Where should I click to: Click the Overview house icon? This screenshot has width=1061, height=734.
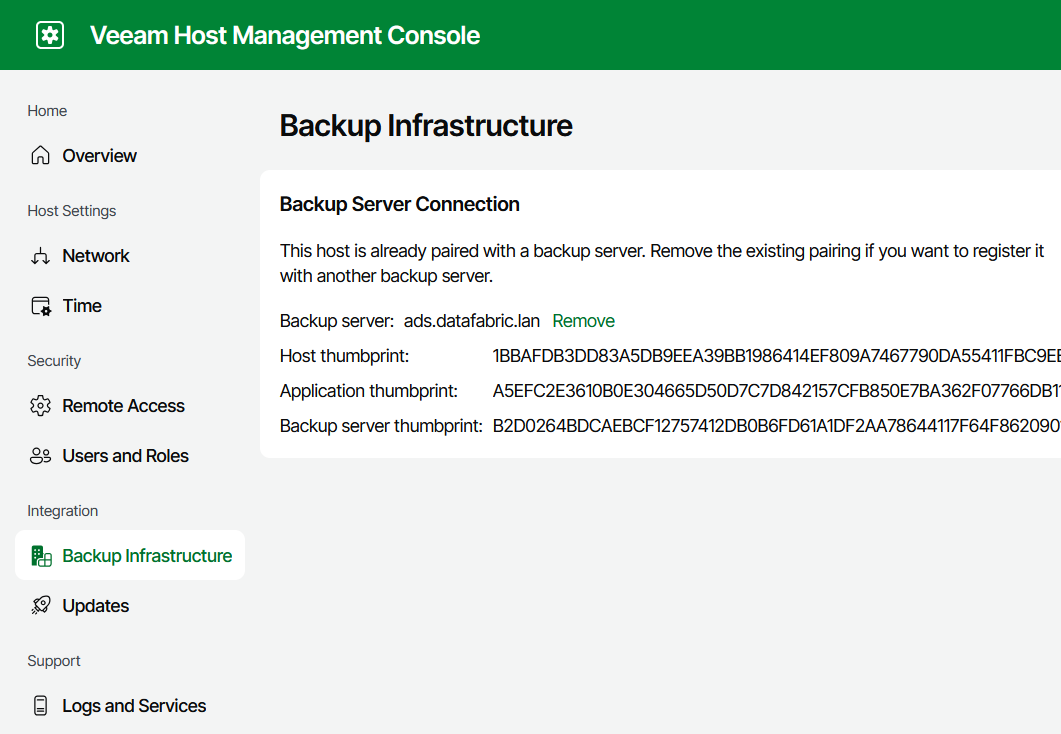[41, 156]
